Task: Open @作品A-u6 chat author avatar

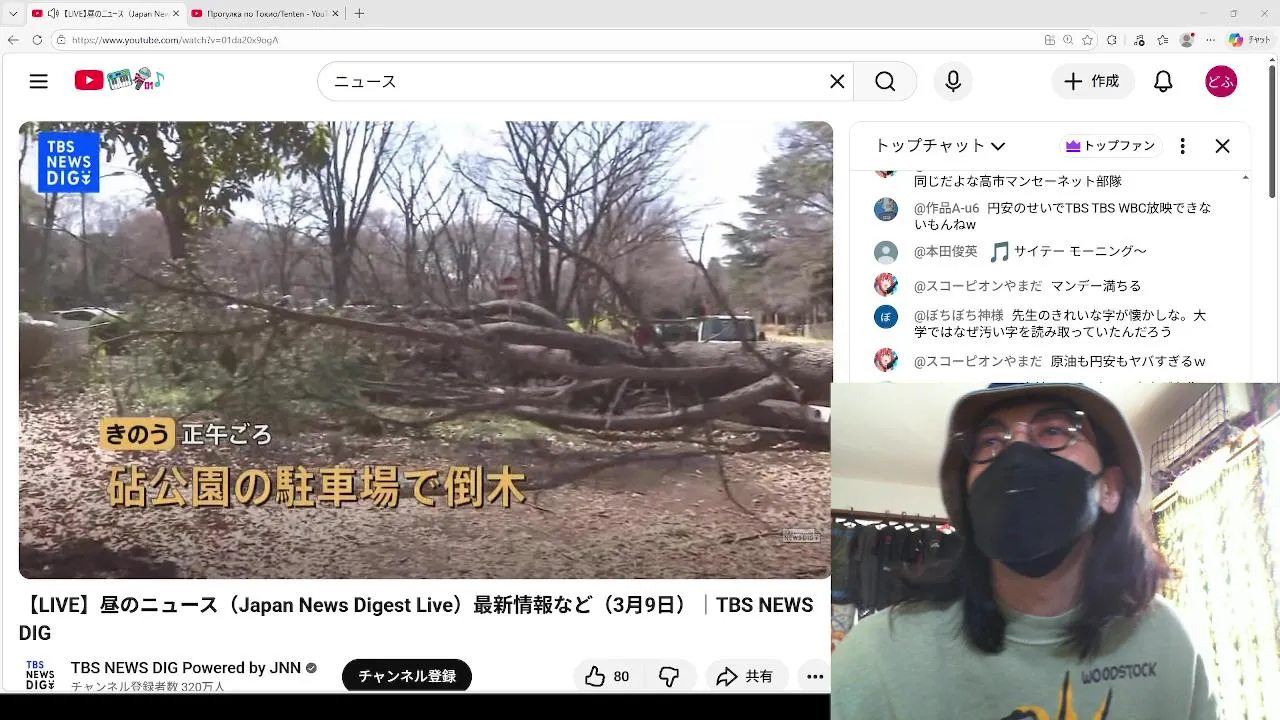Action: [886, 209]
